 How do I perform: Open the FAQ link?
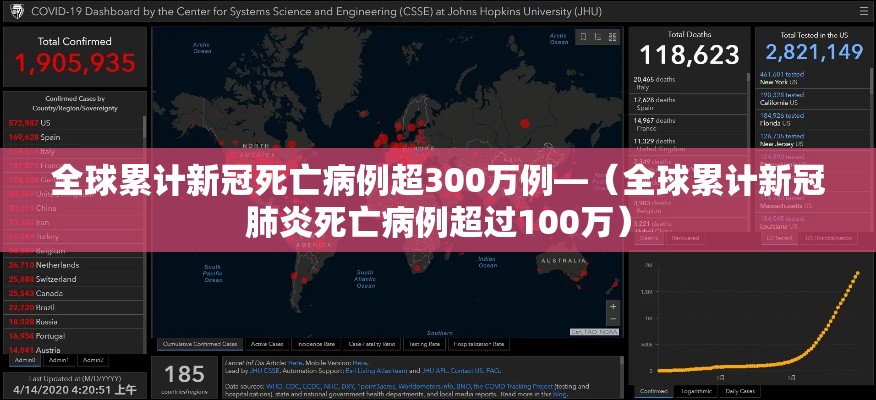(493, 370)
